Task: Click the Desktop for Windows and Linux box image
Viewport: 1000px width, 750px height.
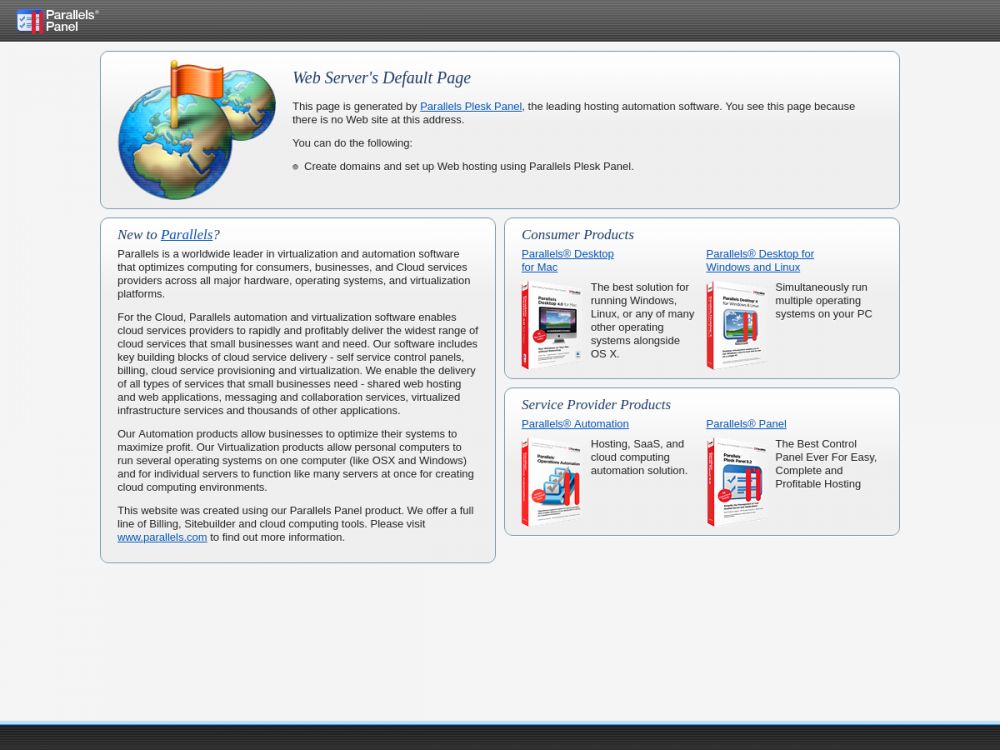Action: (735, 325)
